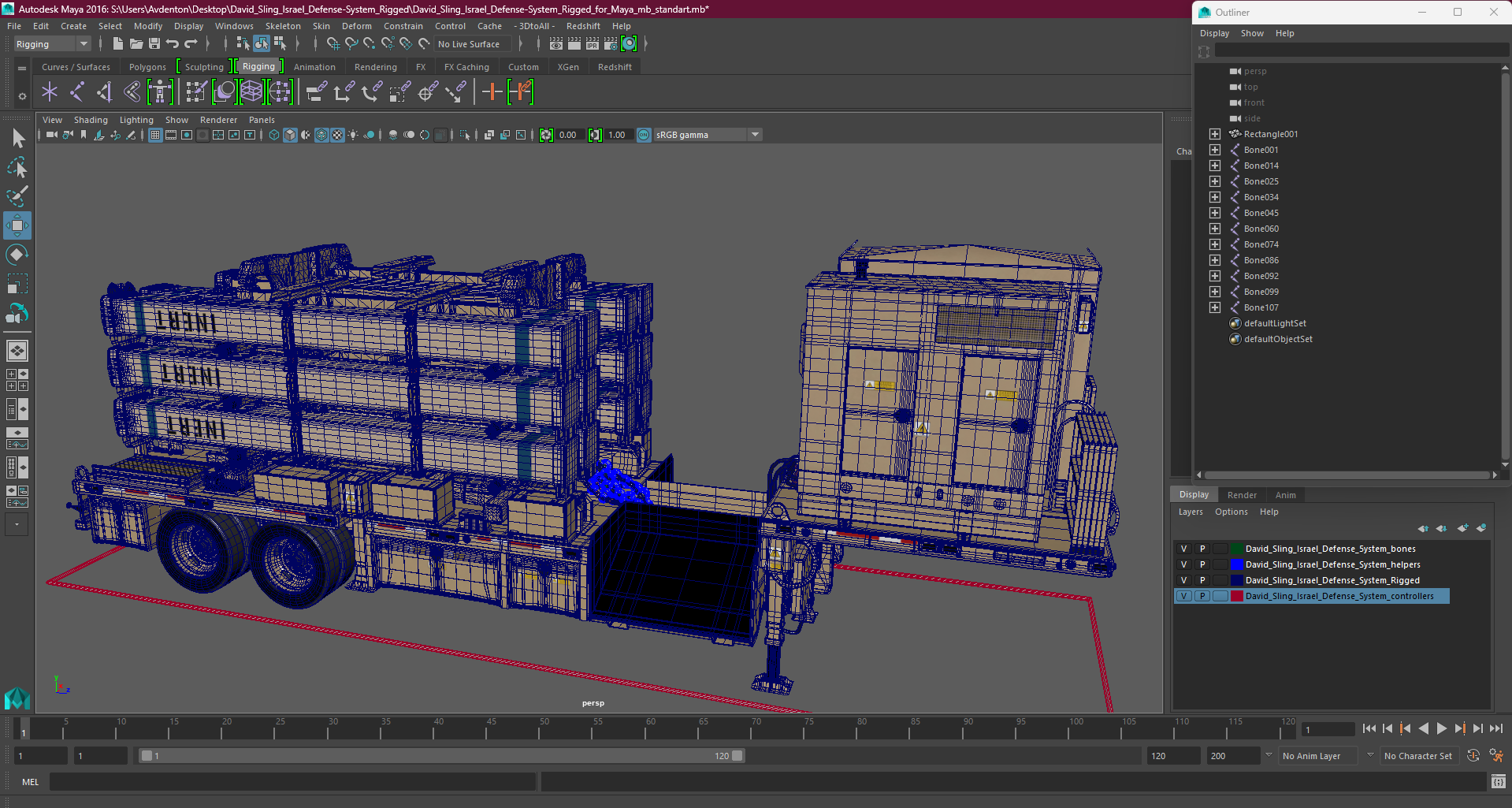Viewport: 1512px width, 808px height.
Task: Expand Bone001 in Outliner
Action: [x=1215, y=150]
